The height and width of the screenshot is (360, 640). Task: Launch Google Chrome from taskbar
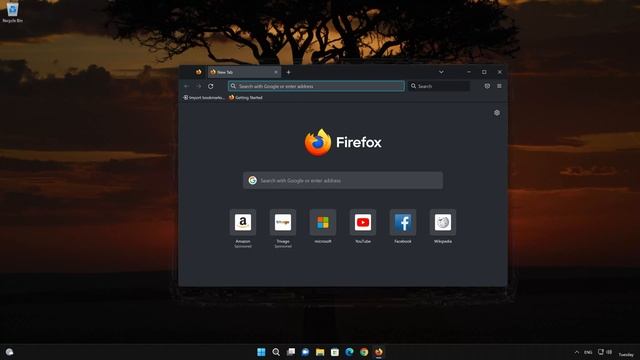364,352
